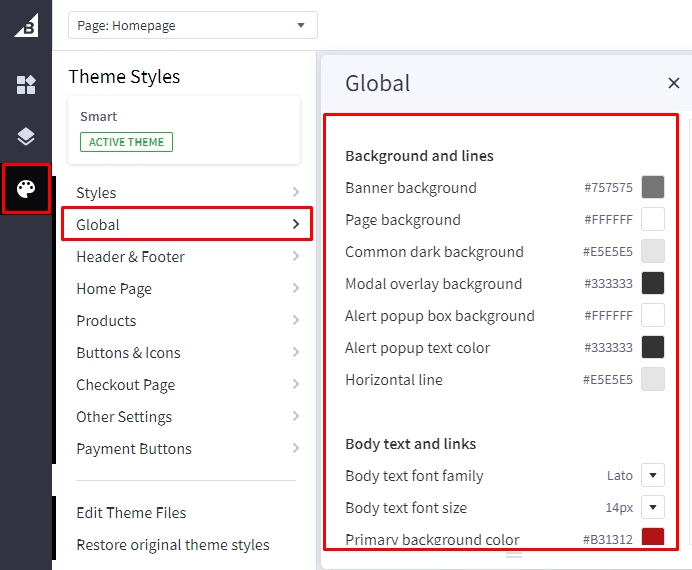Open the Page: Homepage dropdown

pyautogui.click(x=192, y=25)
